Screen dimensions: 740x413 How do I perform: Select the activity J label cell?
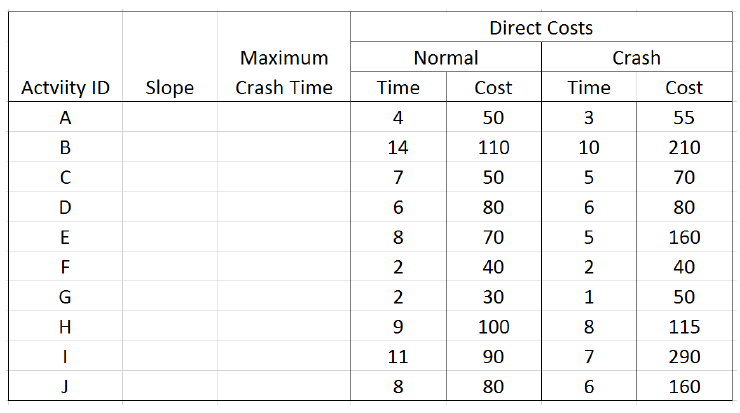pos(65,387)
